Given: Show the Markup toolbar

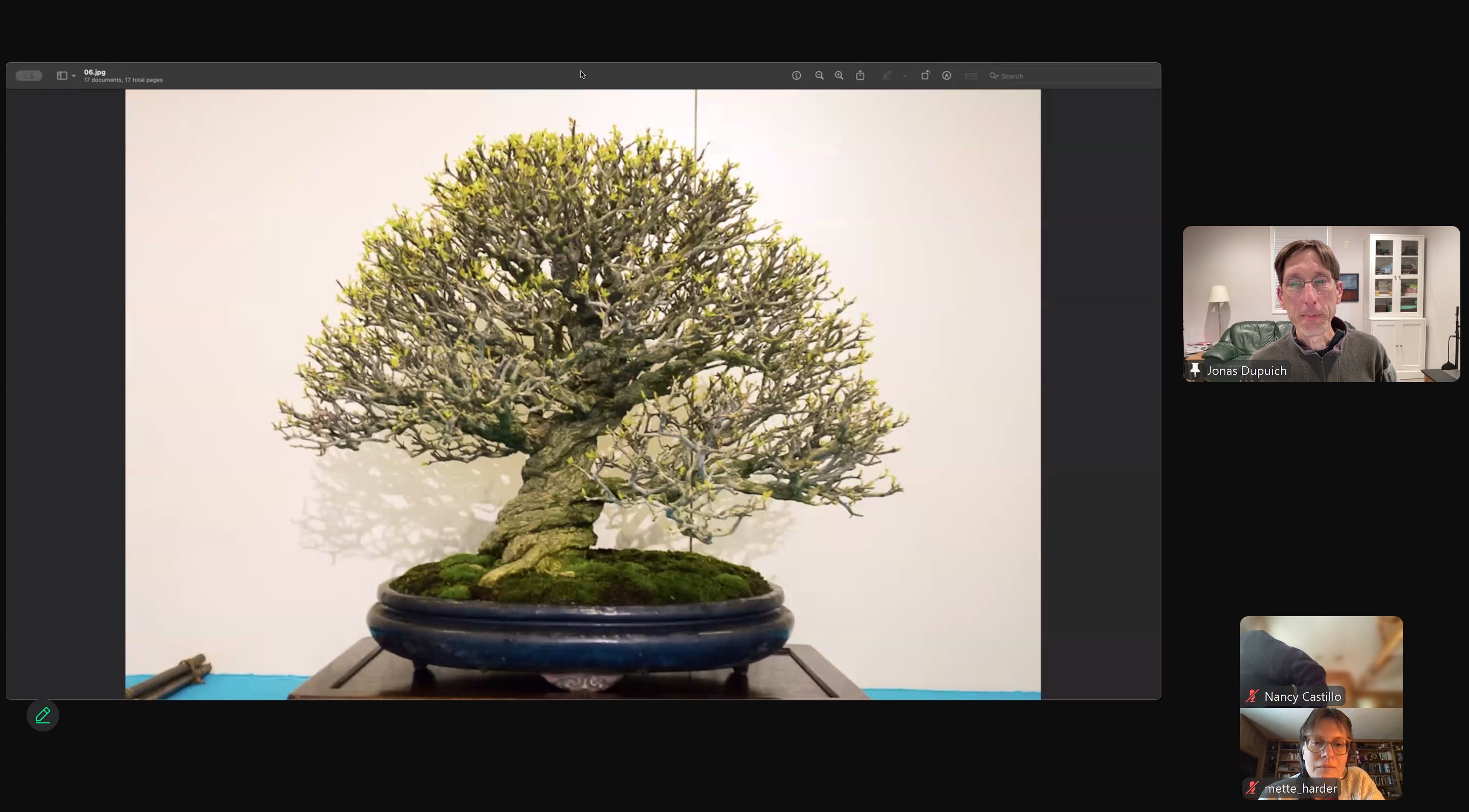Looking at the screenshot, I should (947, 75).
